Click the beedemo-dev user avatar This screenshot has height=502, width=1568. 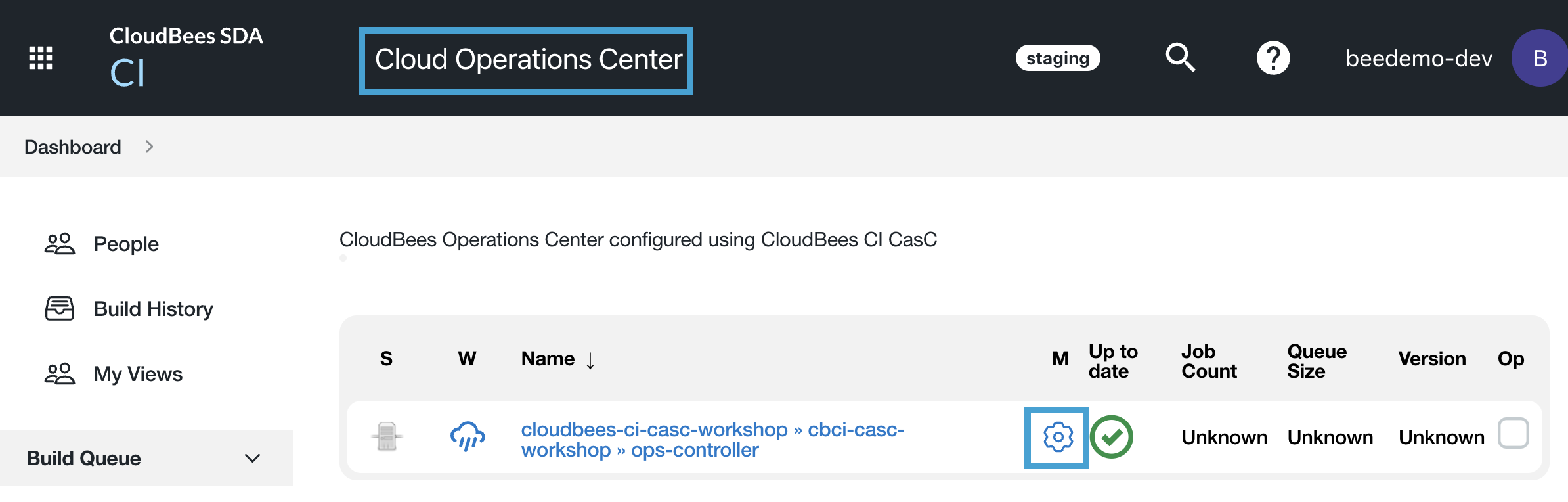[1539, 58]
